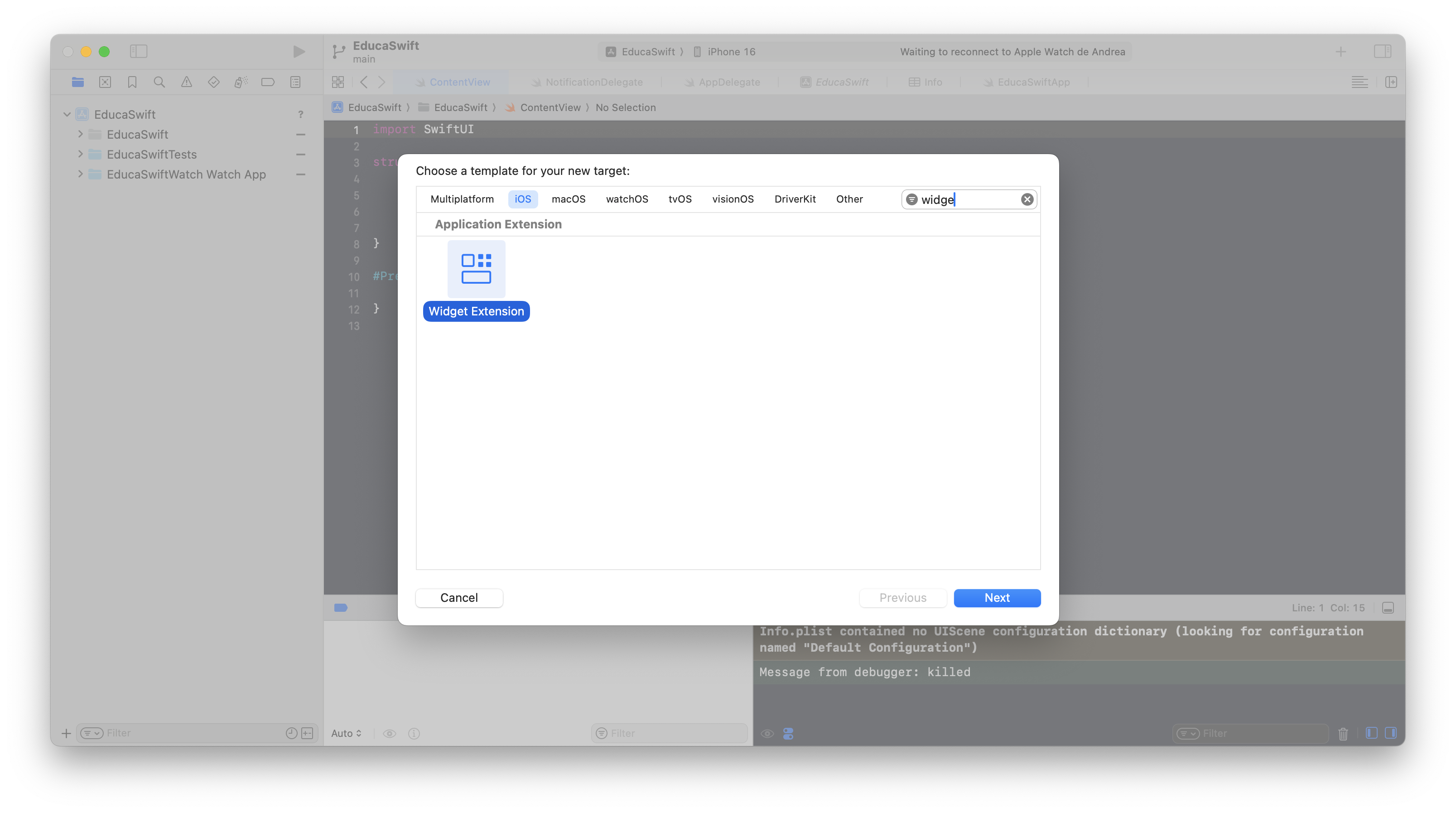Image resolution: width=1456 pixels, height=813 pixels.
Task: Switch to the Multiplatform tab
Action: 462,199
